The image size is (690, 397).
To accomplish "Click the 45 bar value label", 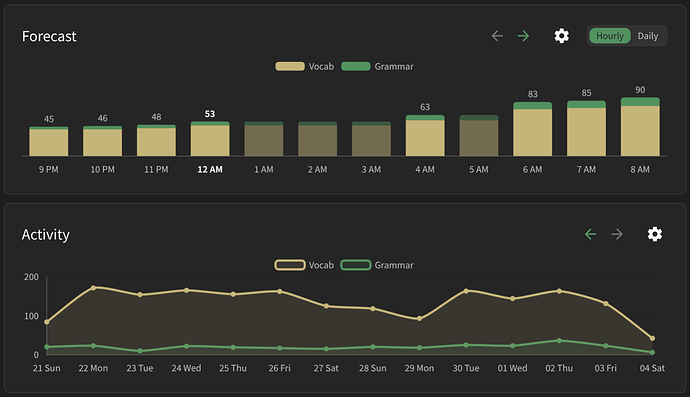I will coord(49,119).
